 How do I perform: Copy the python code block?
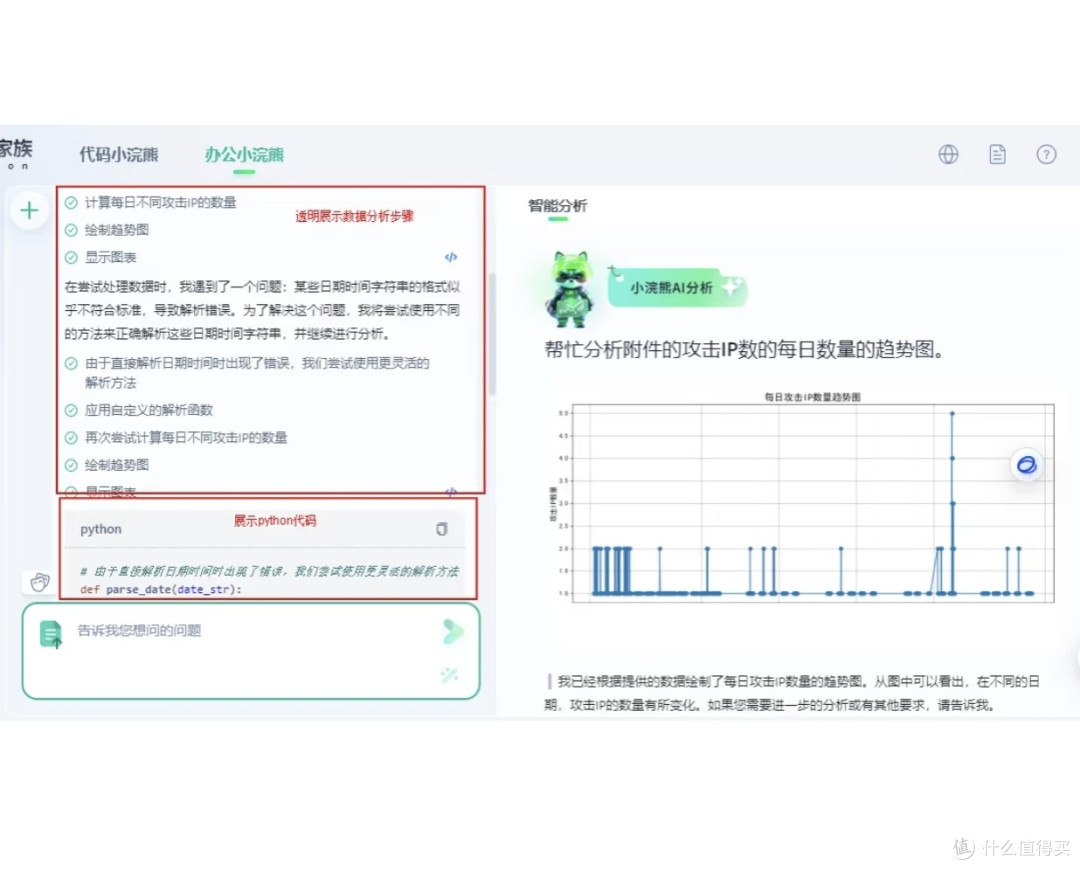pyautogui.click(x=442, y=529)
